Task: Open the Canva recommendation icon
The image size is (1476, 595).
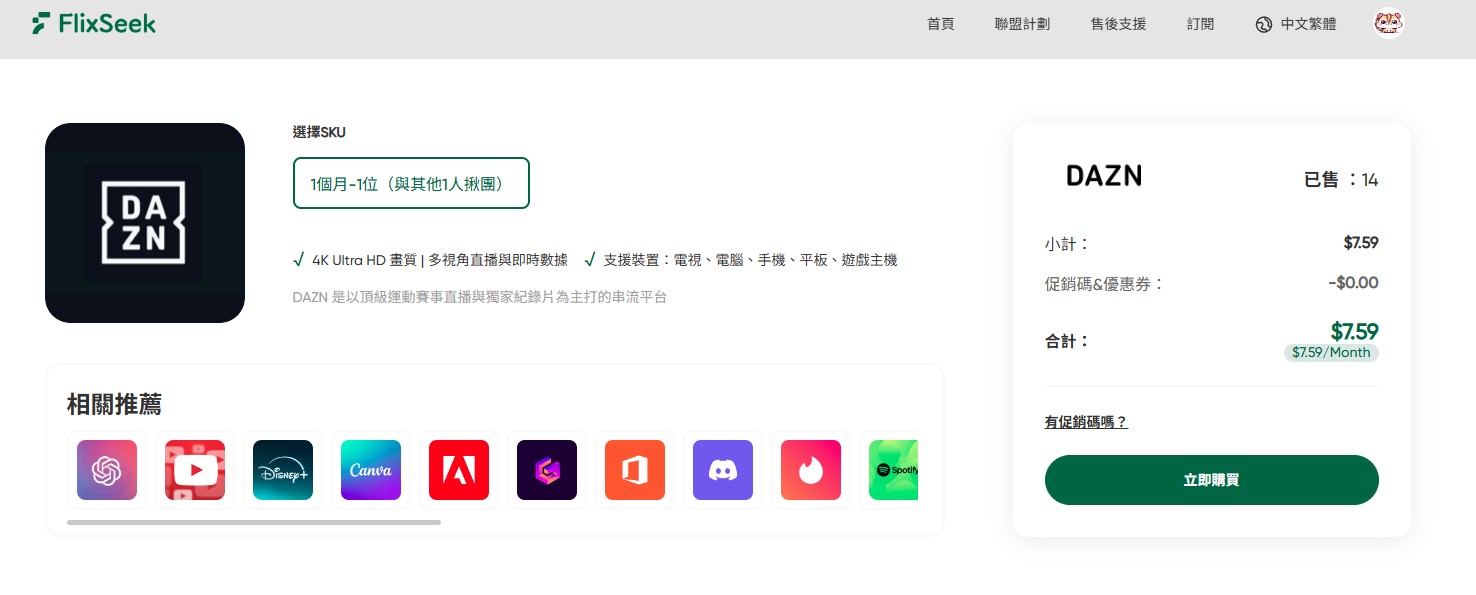Action: pyautogui.click(x=371, y=470)
